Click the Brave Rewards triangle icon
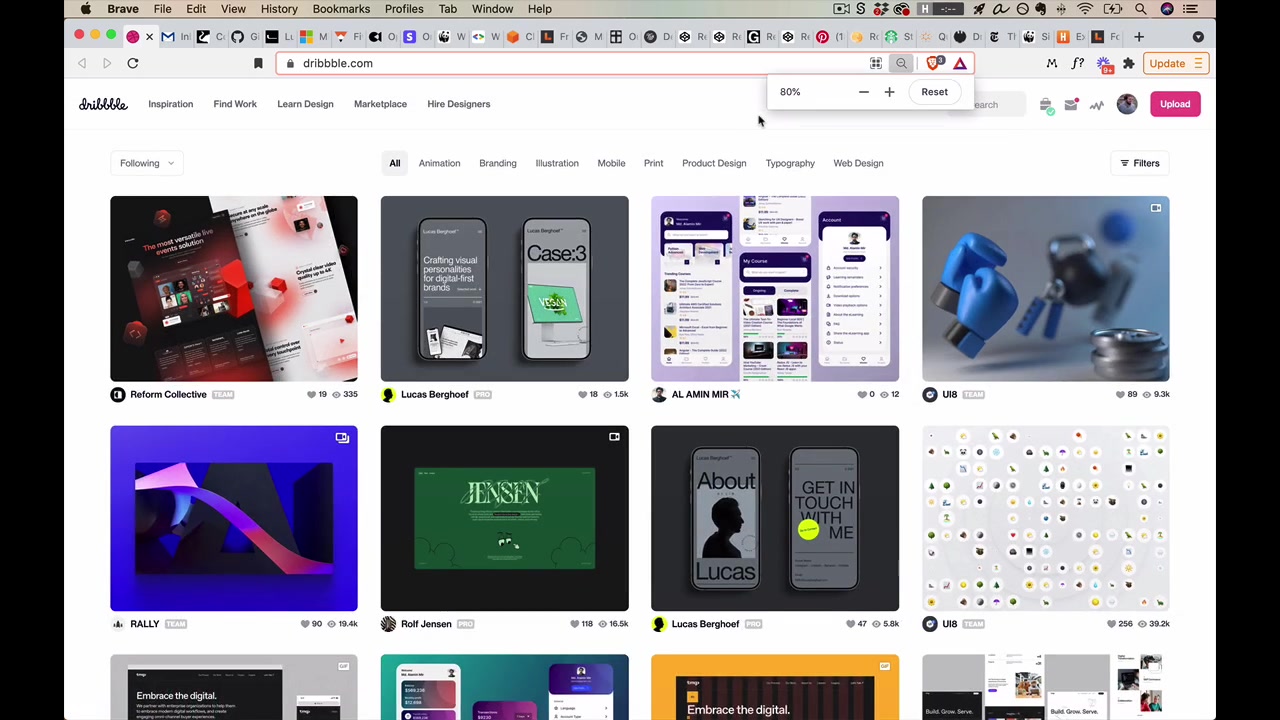 (x=960, y=63)
